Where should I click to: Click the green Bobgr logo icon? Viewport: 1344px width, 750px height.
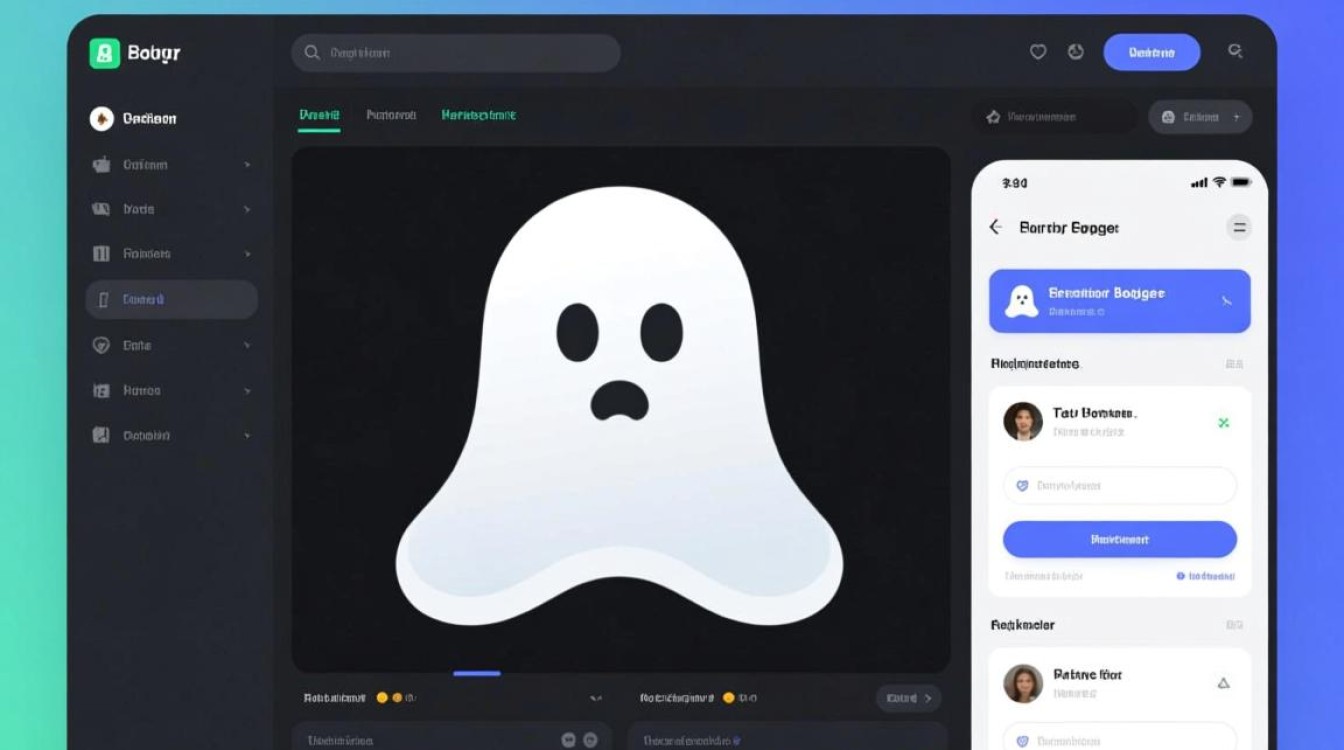[x=104, y=53]
